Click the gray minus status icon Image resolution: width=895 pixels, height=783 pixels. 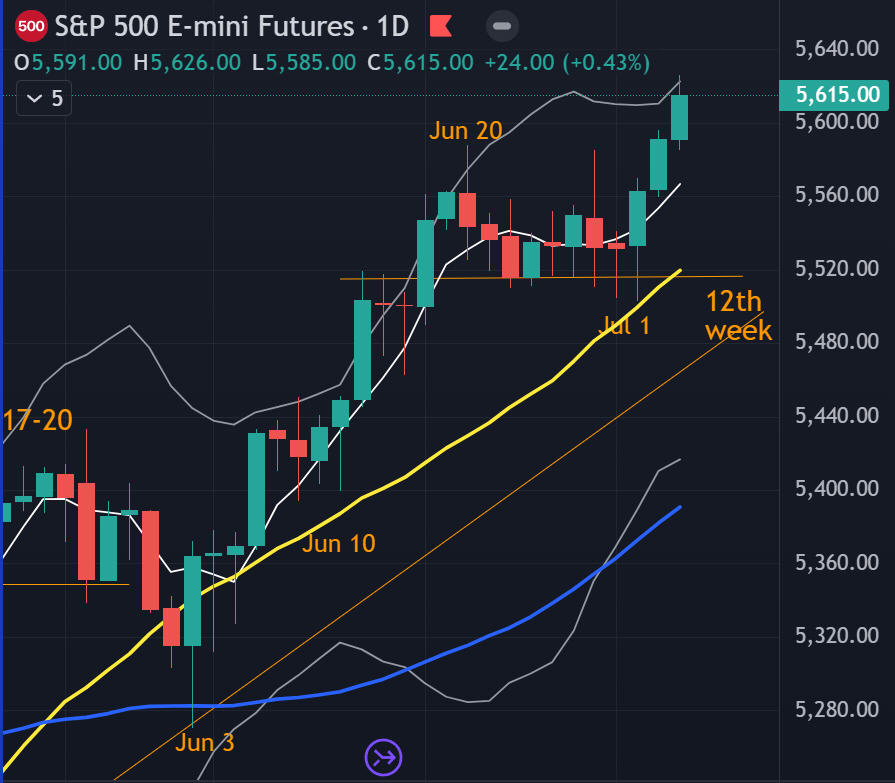coord(502,26)
